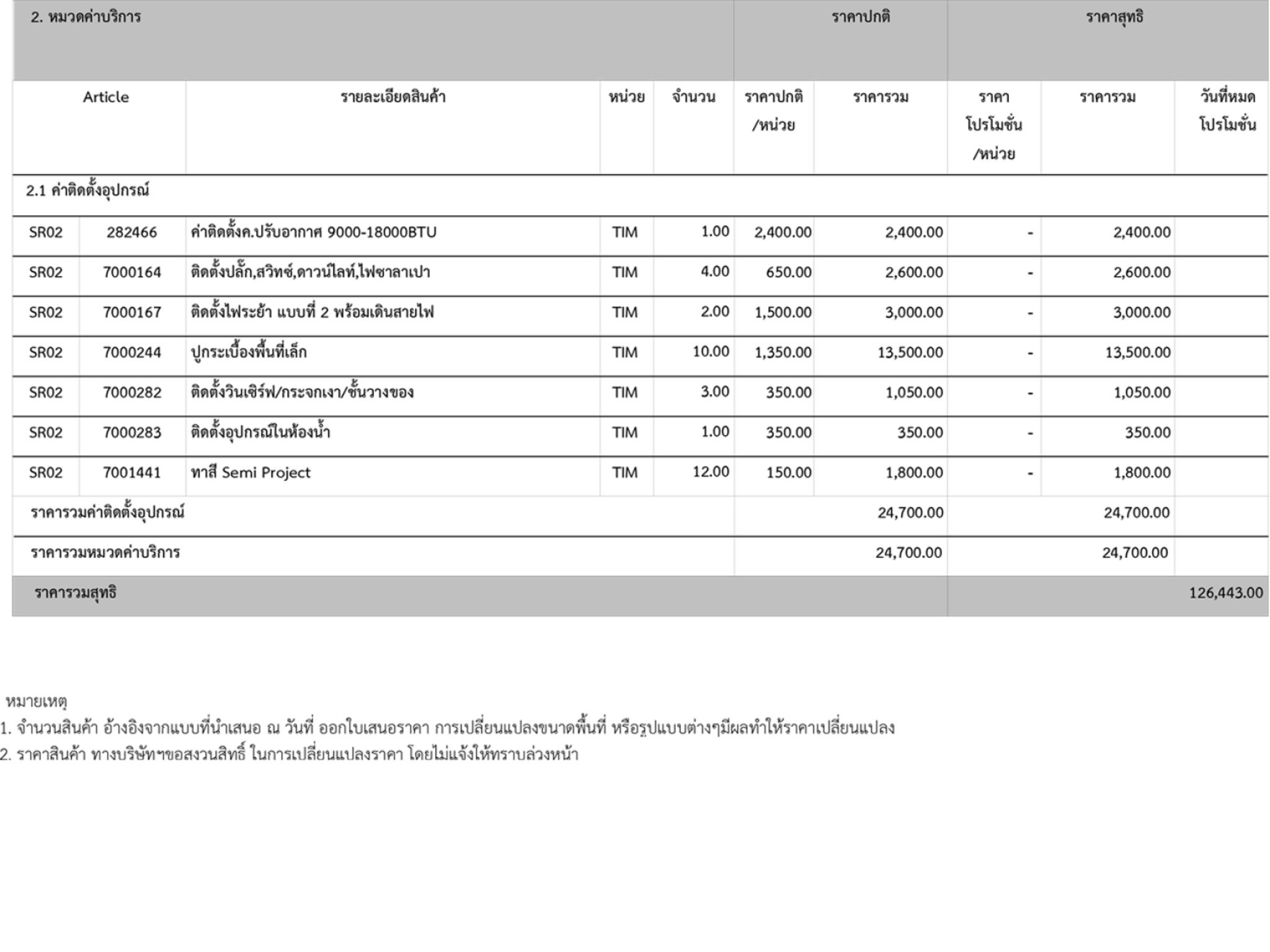Click article number 7000164

click(131, 273)
